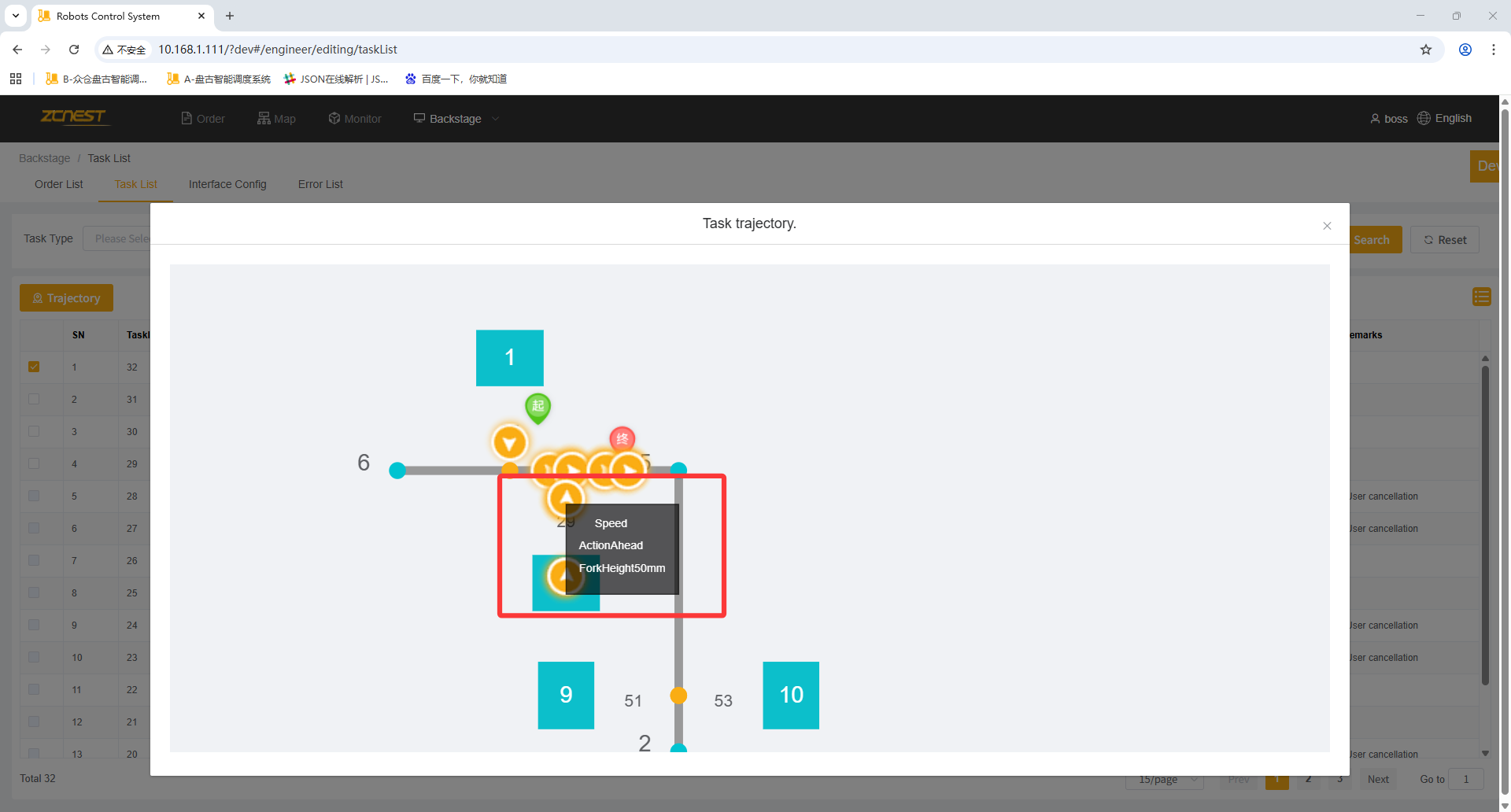Open the Task Type select dropdown
The image size is (1511, 812).
[118, 238]
